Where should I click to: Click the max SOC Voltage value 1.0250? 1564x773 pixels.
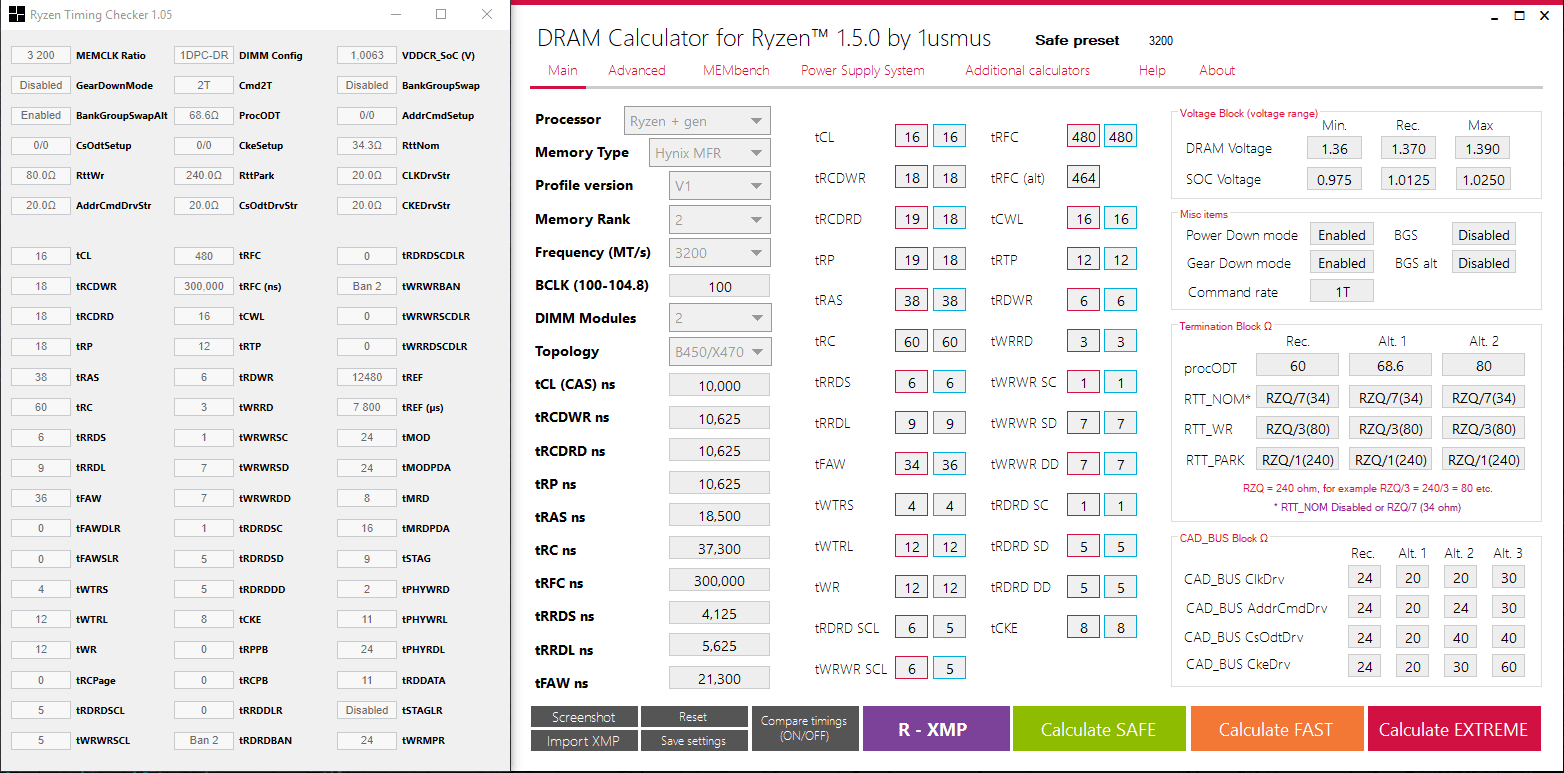pos(1481,179)
